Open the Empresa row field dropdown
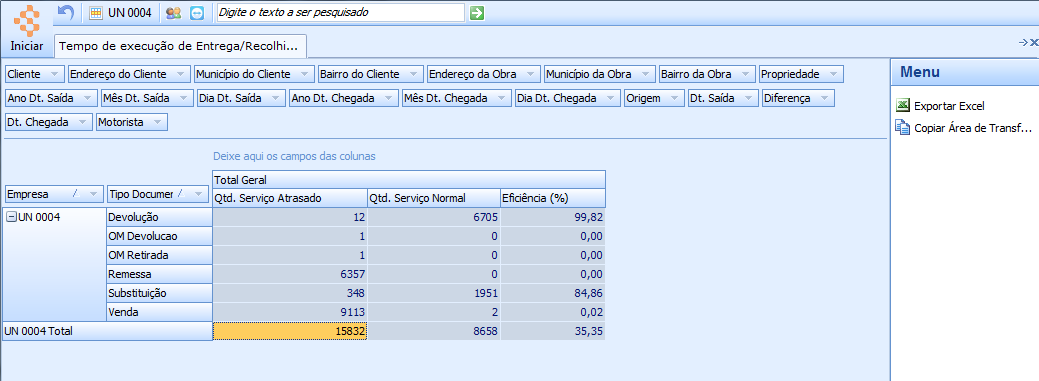This screenshot has width=1039, height=381. pyautogui.click(x=93, y=194)
